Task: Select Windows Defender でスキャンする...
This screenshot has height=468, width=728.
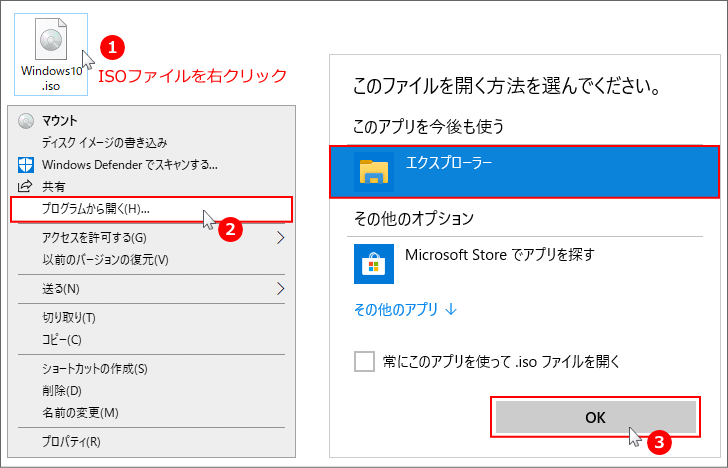Action: coord(152,164)
